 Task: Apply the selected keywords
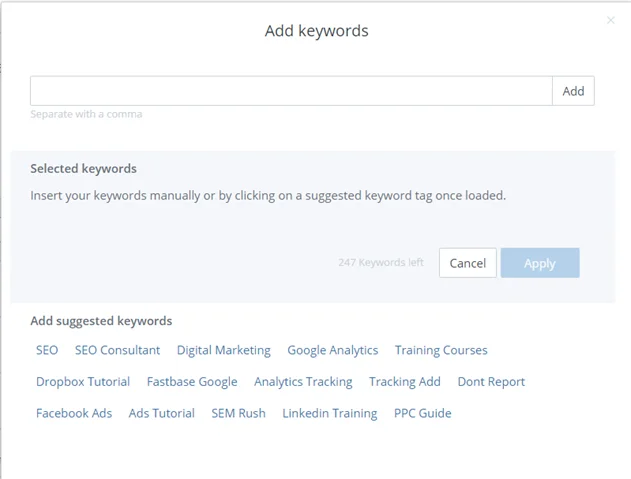(x=540, y=263)
